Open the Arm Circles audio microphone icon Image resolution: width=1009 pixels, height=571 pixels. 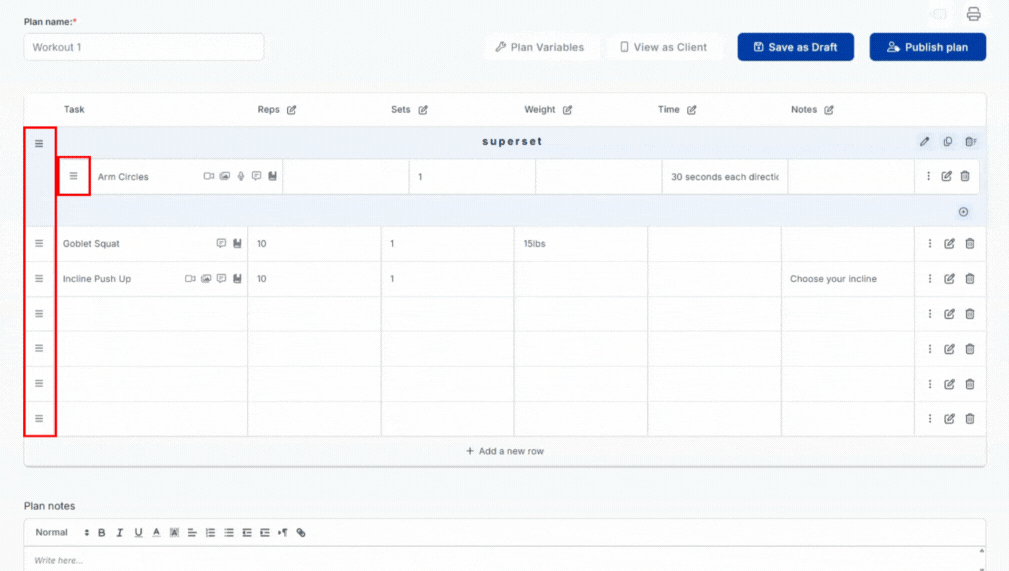[x=241, y=176]
